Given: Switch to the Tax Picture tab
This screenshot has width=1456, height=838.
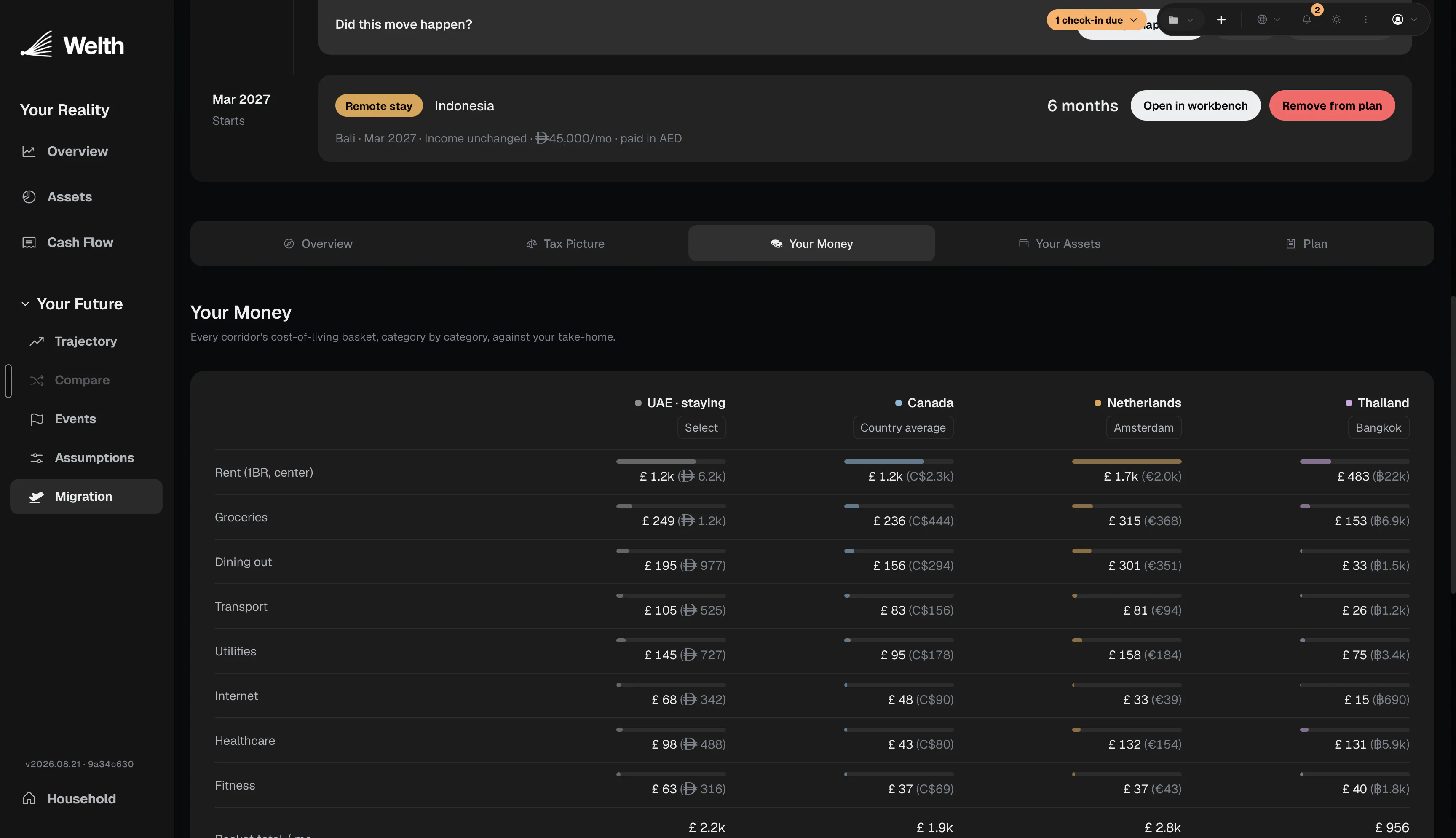Looking at the screenshot, I should point(565,244).
